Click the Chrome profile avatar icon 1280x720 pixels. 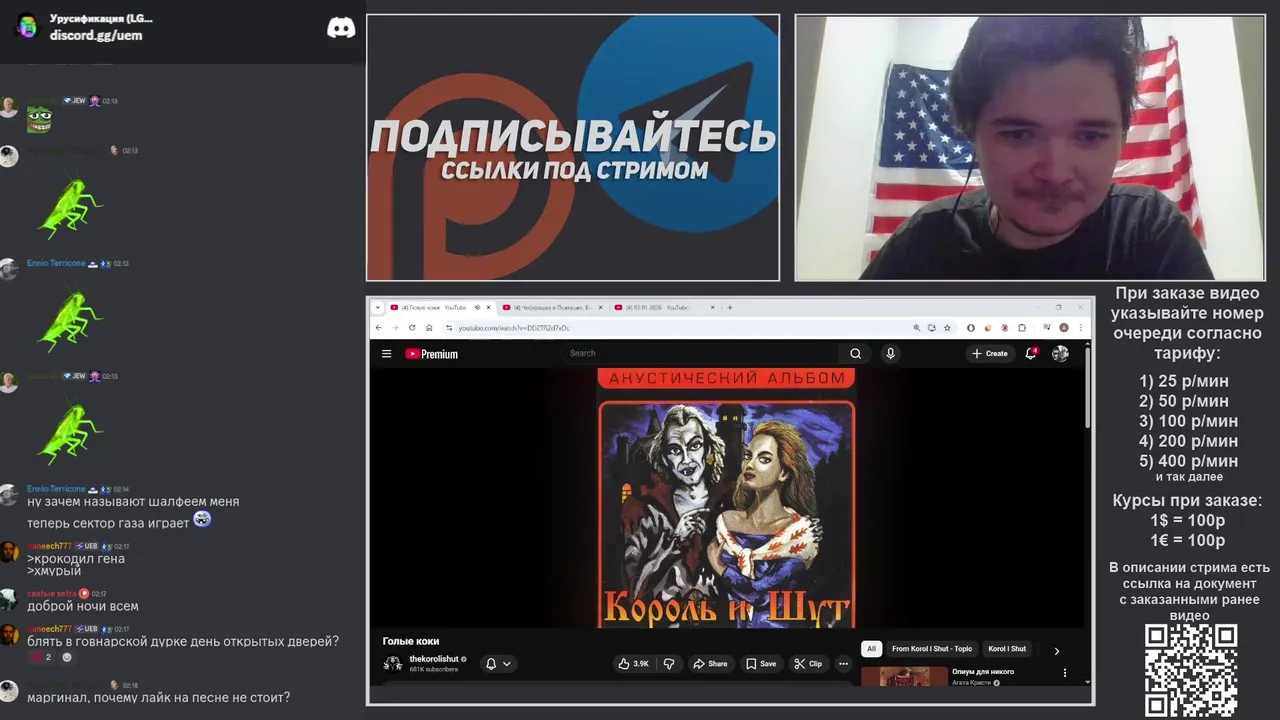coord(1064,327)
